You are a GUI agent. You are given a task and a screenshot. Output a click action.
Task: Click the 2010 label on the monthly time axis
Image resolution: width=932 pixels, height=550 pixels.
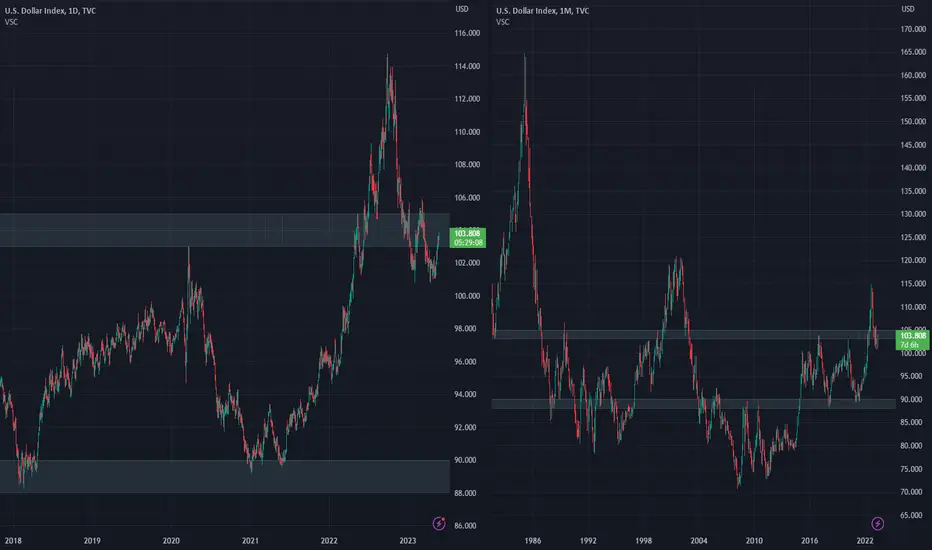pos(754,540)
